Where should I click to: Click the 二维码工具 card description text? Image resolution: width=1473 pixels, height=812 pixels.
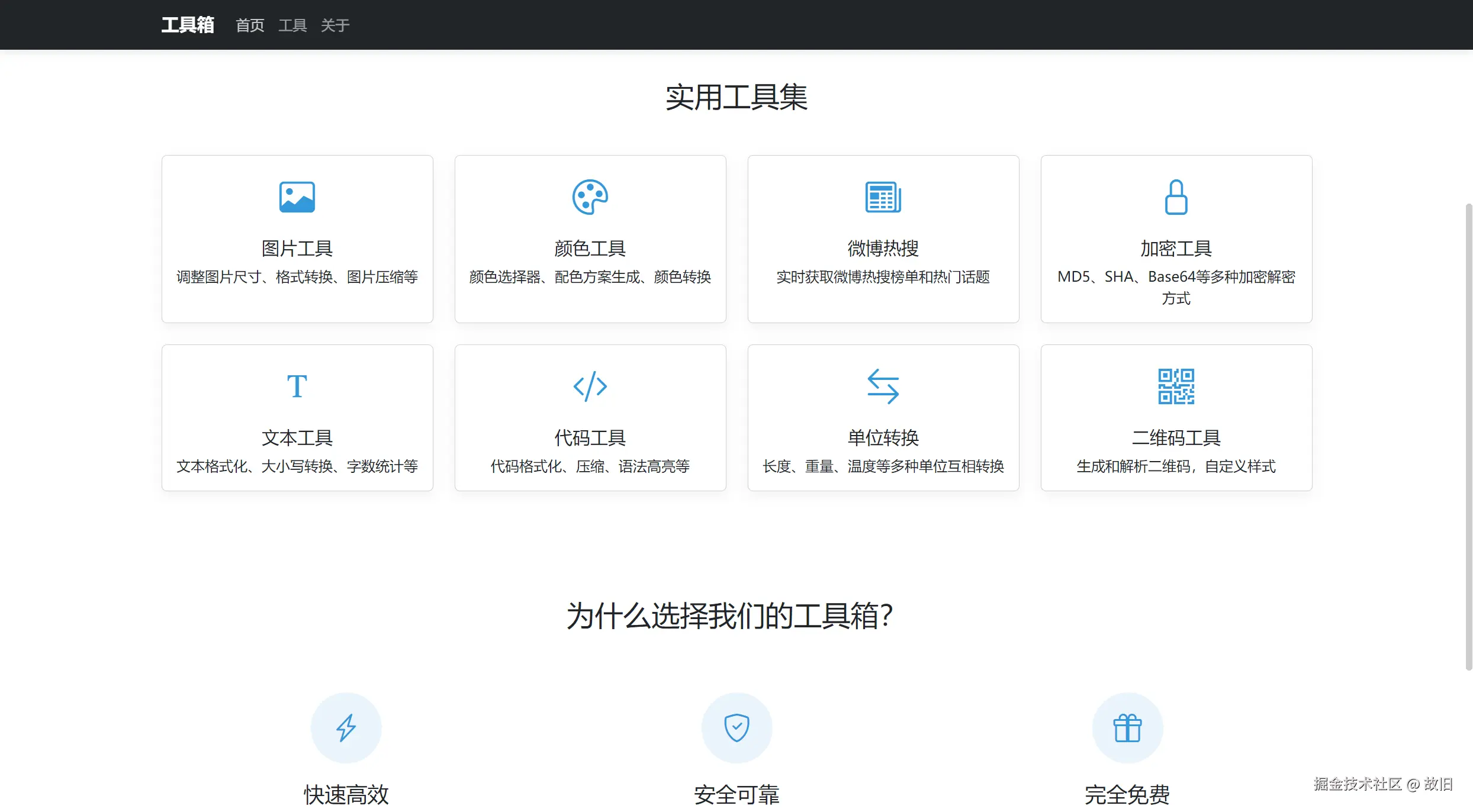pyautogui.click(x=1176, y=466)
